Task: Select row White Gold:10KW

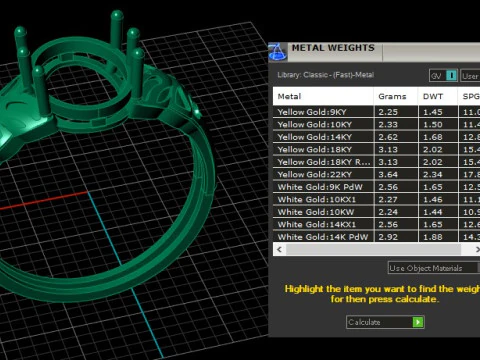Action: 376,212
